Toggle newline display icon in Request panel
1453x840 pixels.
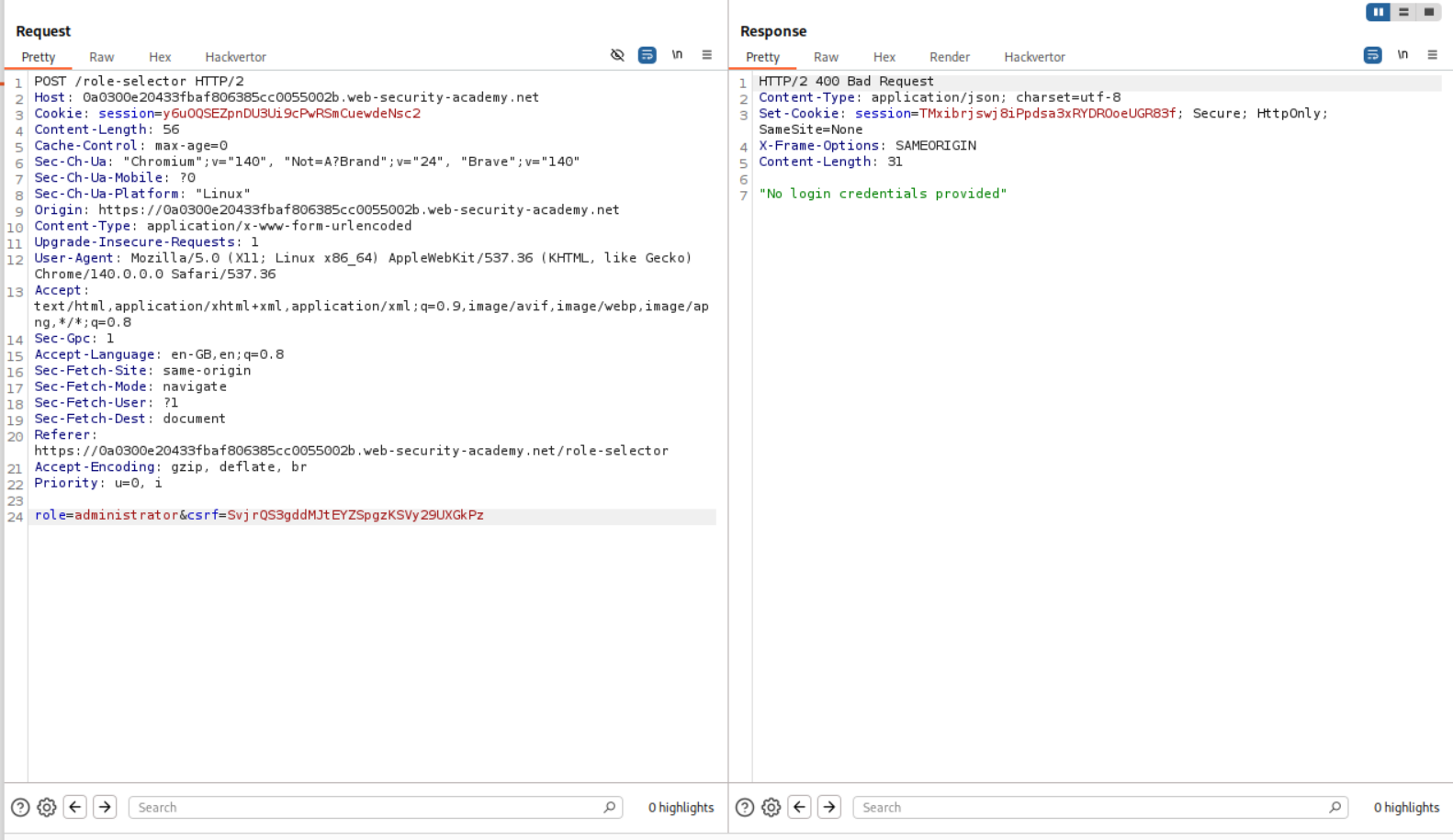pyautogui.click(x=677, y=55)
